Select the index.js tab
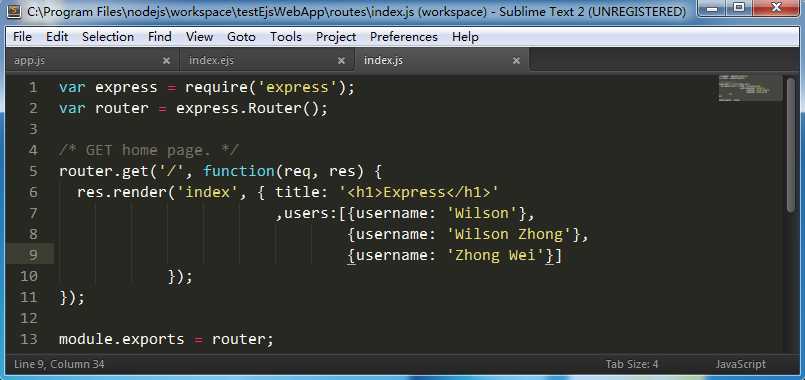Viewport: 805px width, 380px height. click(442, 61)
